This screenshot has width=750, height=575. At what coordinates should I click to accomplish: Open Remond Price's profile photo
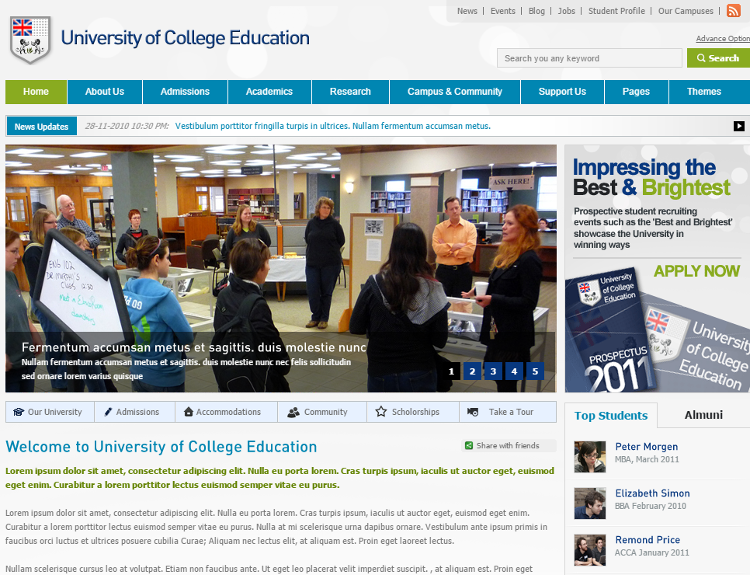point(590,550)
